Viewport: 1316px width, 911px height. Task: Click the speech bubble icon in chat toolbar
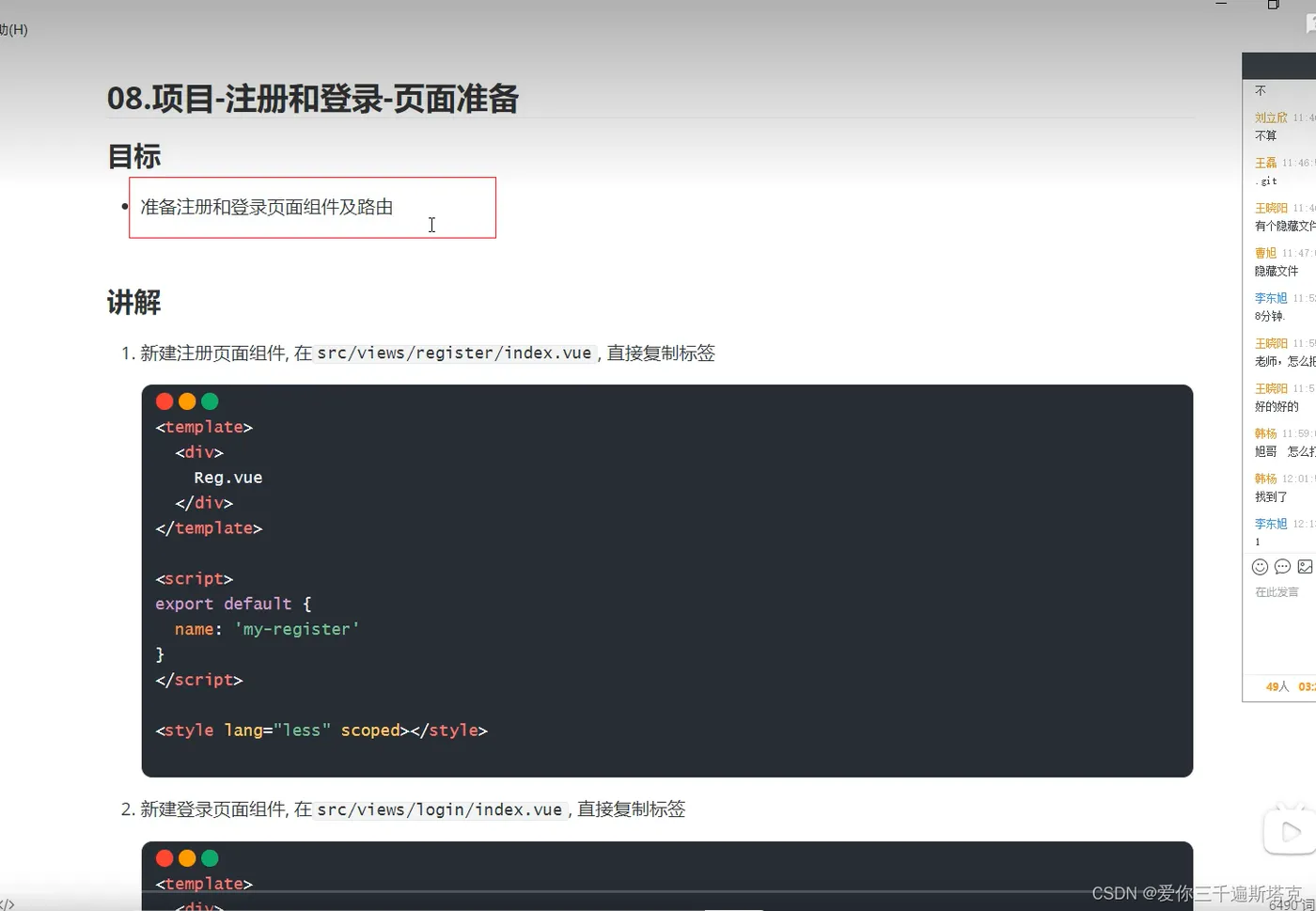coord(1282,567)
